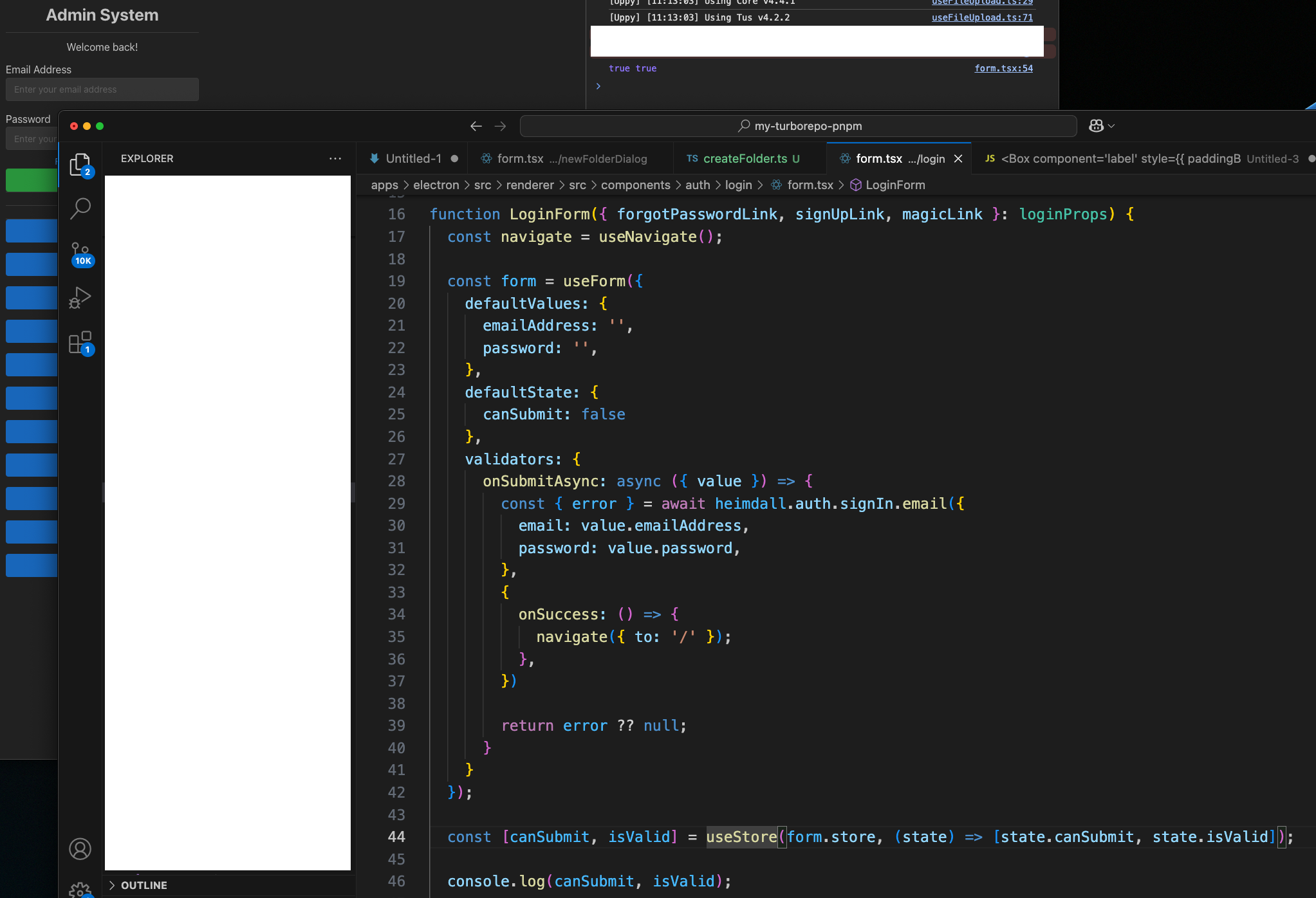Open the Copilot chat icon
The width and height of the screenshot is (1316, 898).
(1096, 126)
